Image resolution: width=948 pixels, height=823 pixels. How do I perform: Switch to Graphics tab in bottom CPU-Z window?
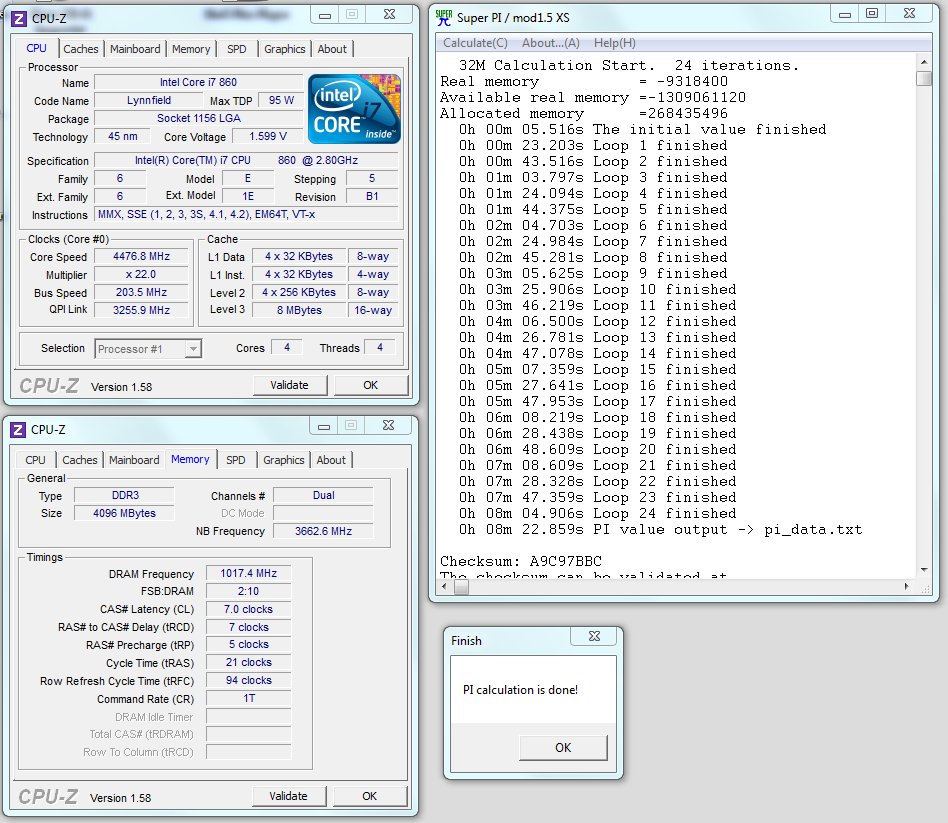(x=284, y=460)
